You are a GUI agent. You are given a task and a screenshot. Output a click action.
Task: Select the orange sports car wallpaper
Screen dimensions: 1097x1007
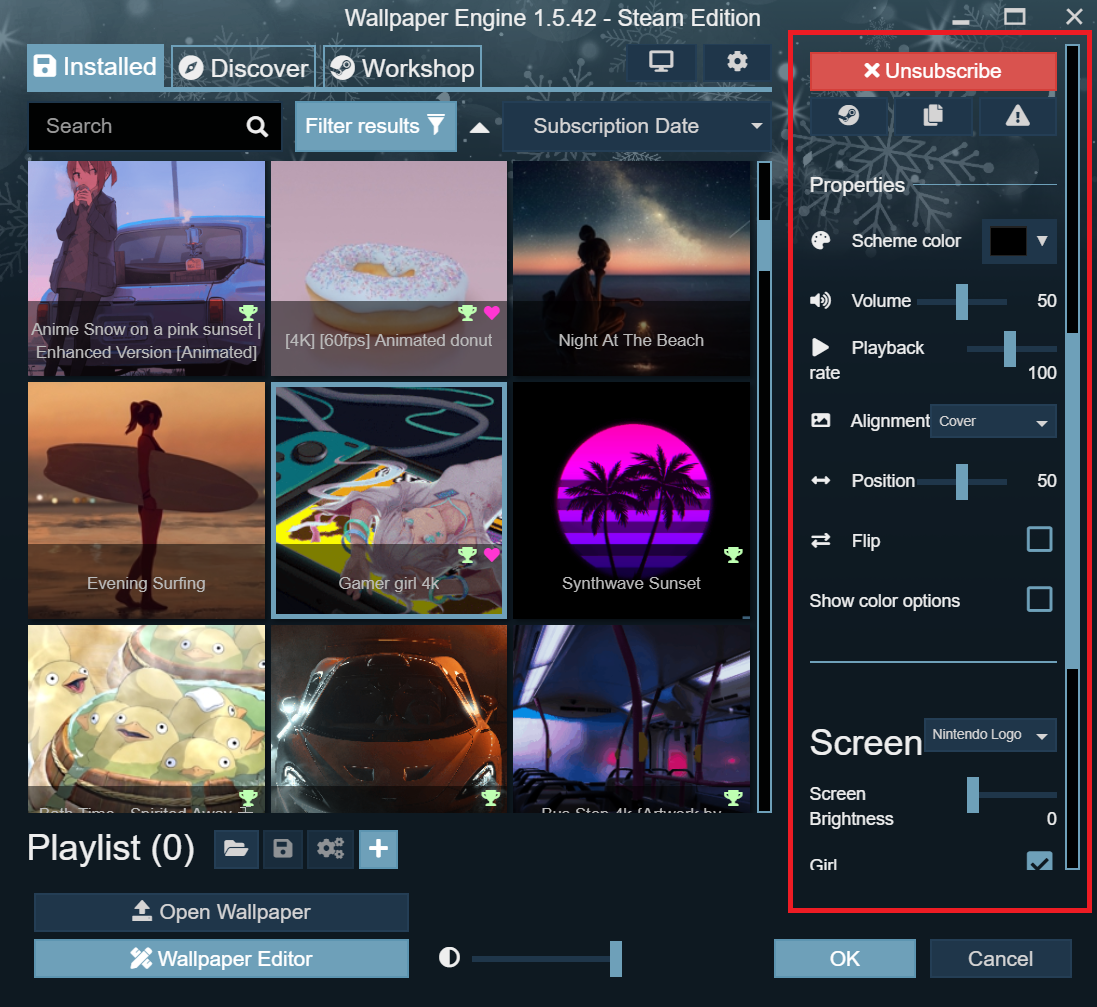[389, 719]
